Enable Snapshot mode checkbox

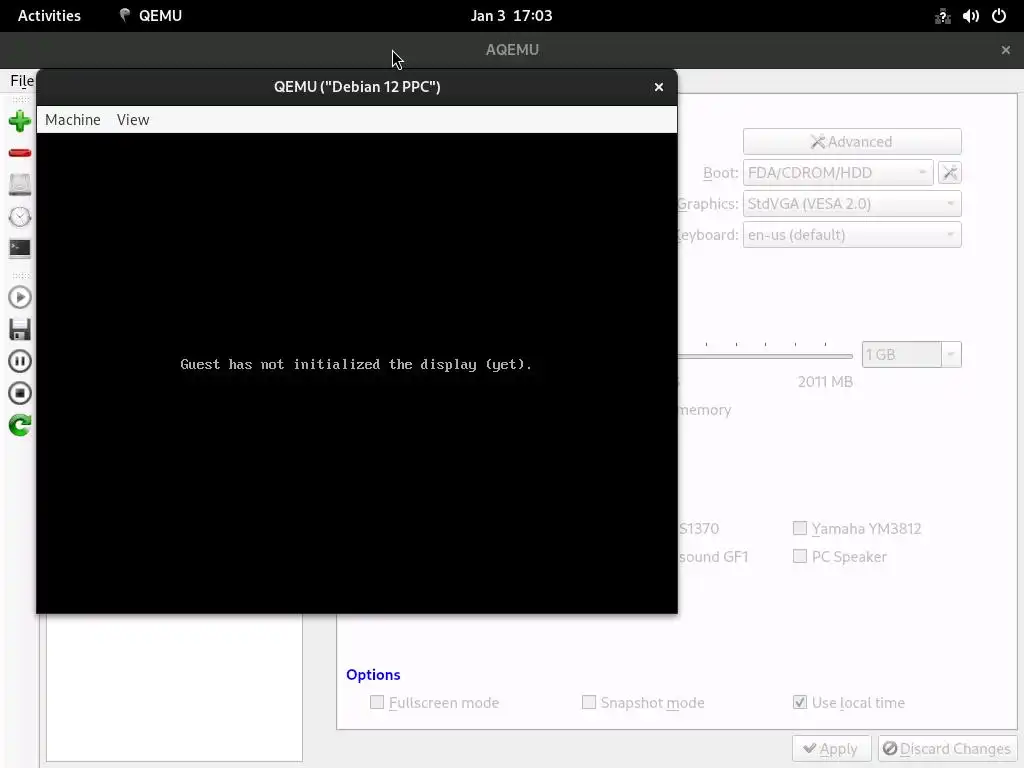coord(588,702)
